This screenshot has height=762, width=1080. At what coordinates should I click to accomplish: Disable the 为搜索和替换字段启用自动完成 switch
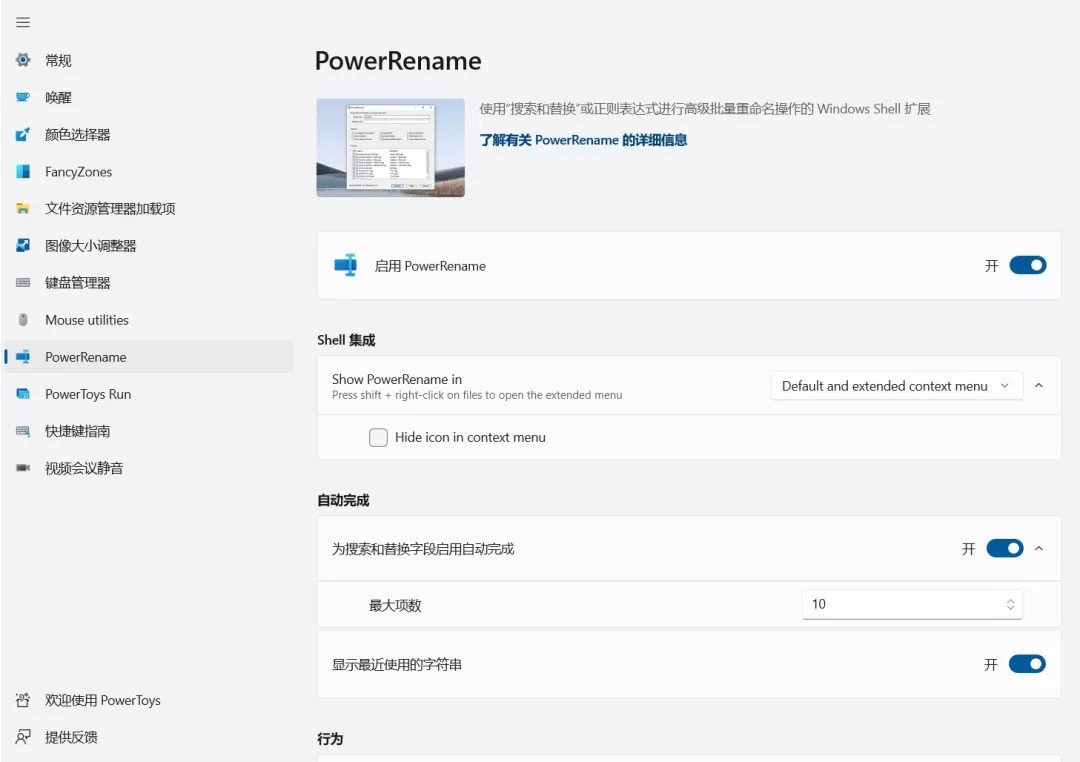click(1004, 548)
